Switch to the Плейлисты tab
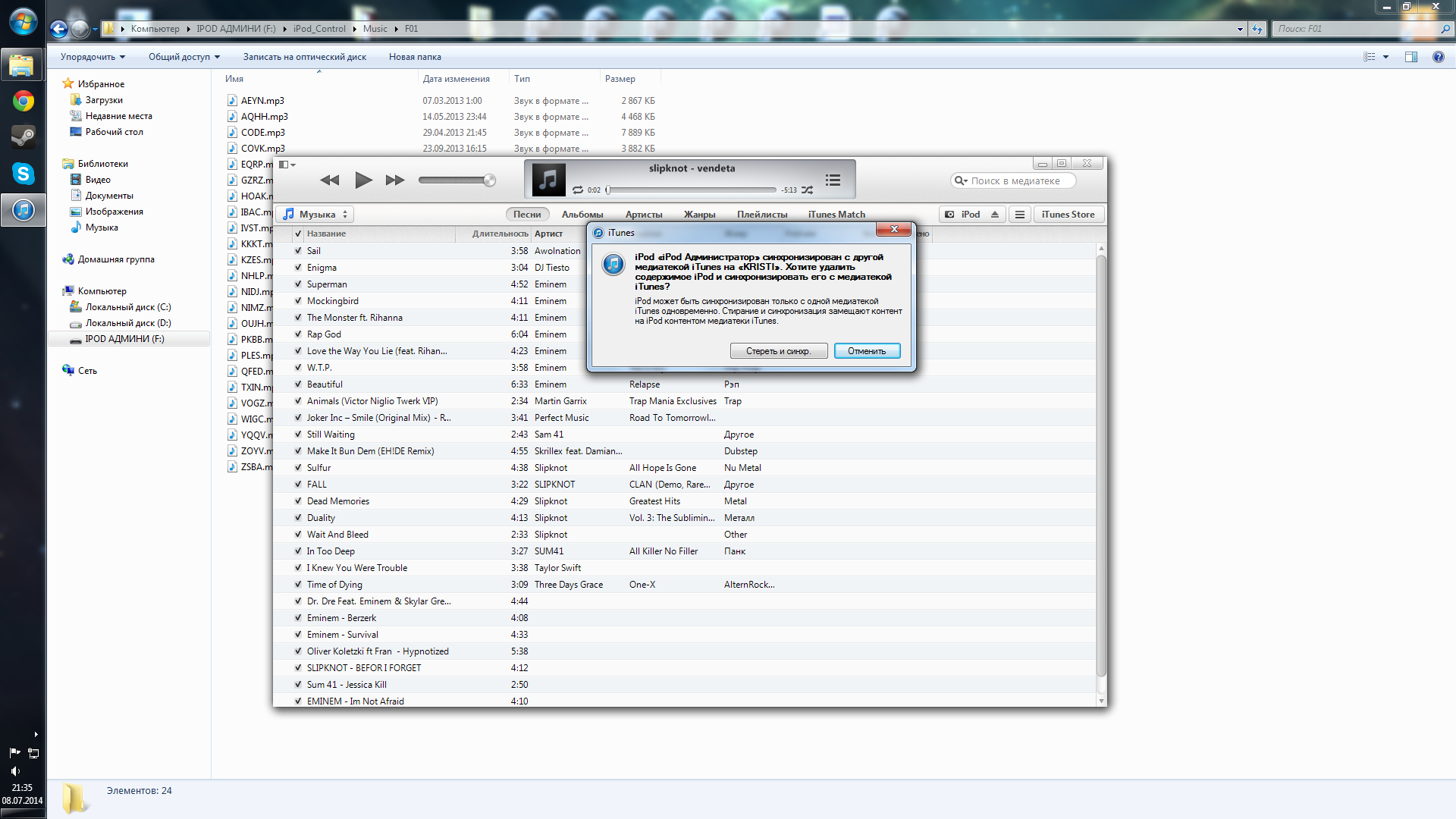The width and height of the screenshot is (1456, 819). (x=762, y=215)
